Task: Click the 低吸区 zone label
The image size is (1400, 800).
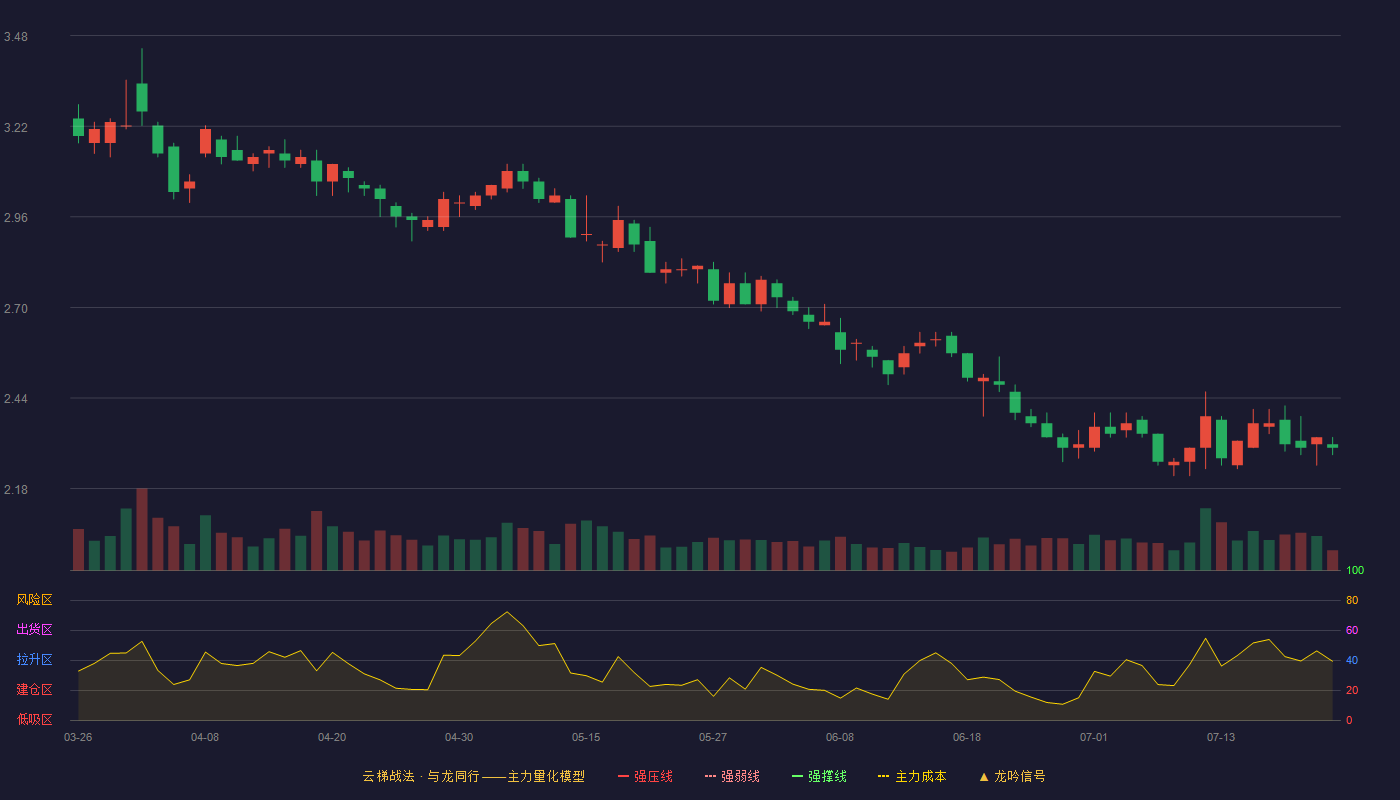Action: (34, 719)
